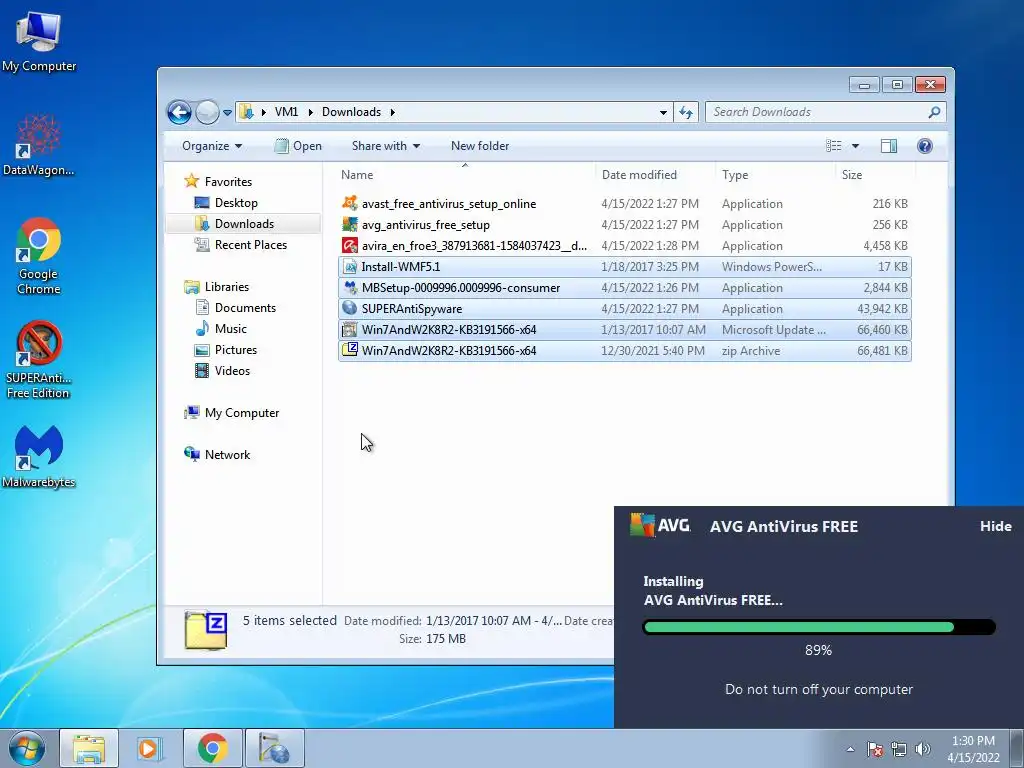
Task: Launch DataWagon desktop shortcut
Action: point(39,145)
